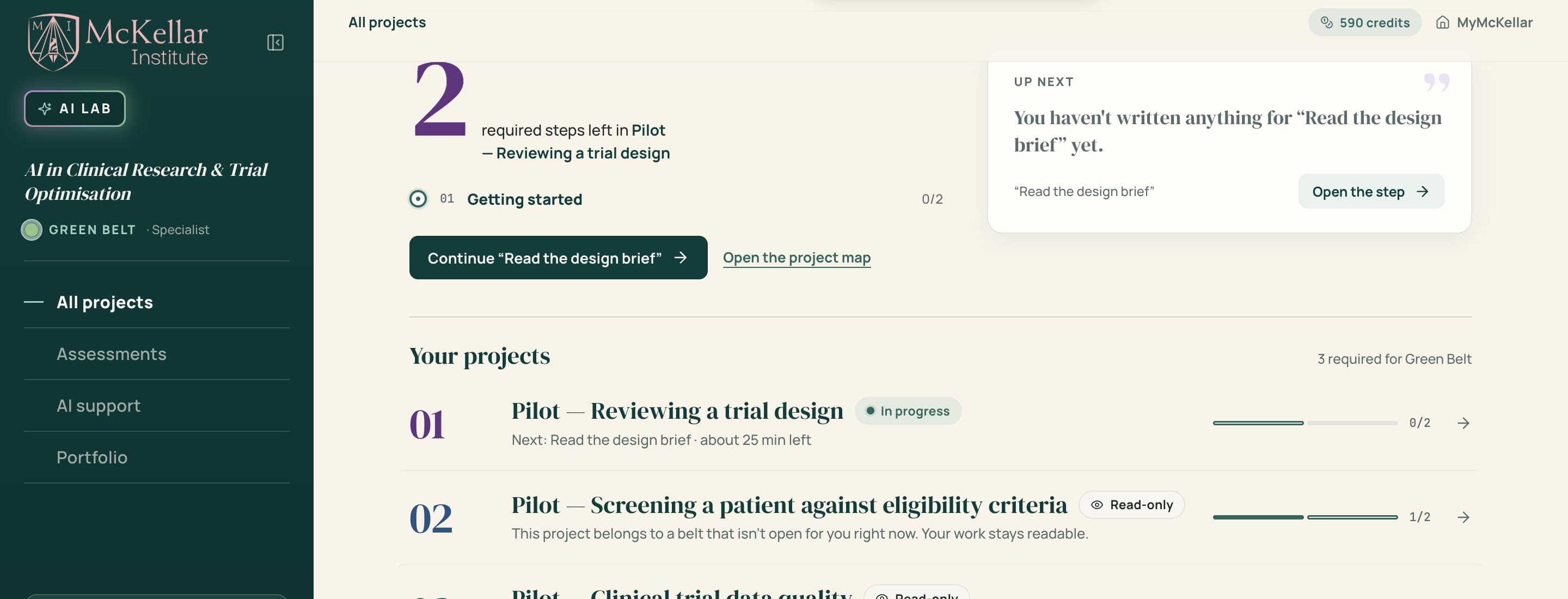Click the credits coin icon

point(1326,22)
